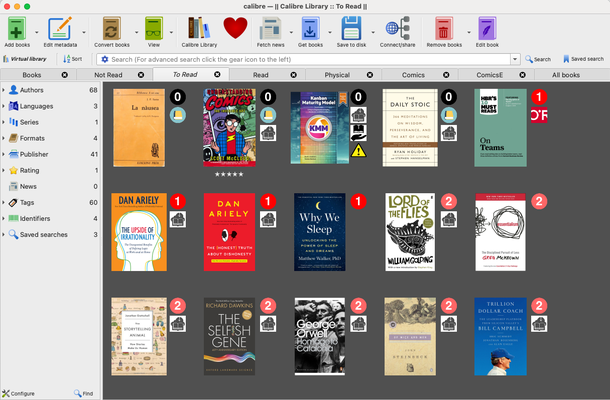Switch to the All books tab
Image resolution: width=610 pixels, height=400 pixels.
tap(566, 75)
